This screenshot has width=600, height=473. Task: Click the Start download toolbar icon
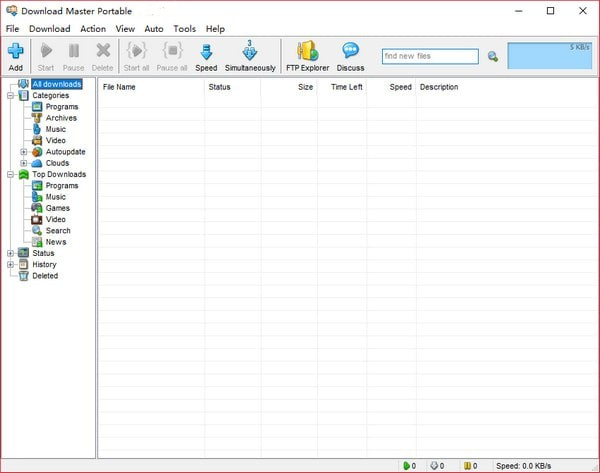point(46,51)
